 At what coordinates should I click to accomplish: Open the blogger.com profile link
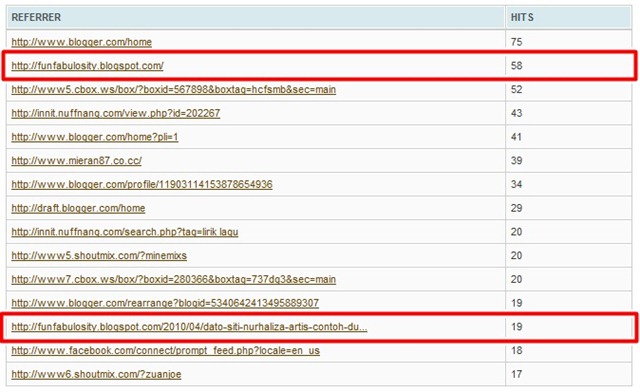coord(142,184)
